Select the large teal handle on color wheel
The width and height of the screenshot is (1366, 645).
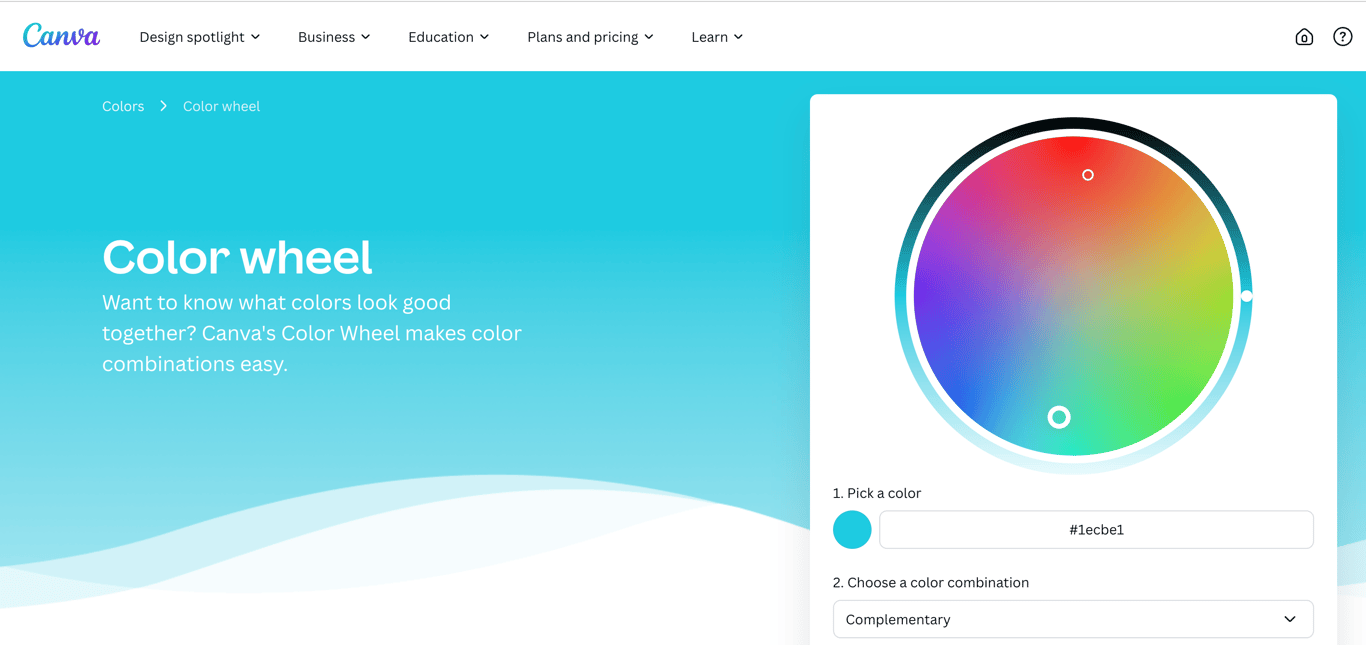click(1059, 417)
